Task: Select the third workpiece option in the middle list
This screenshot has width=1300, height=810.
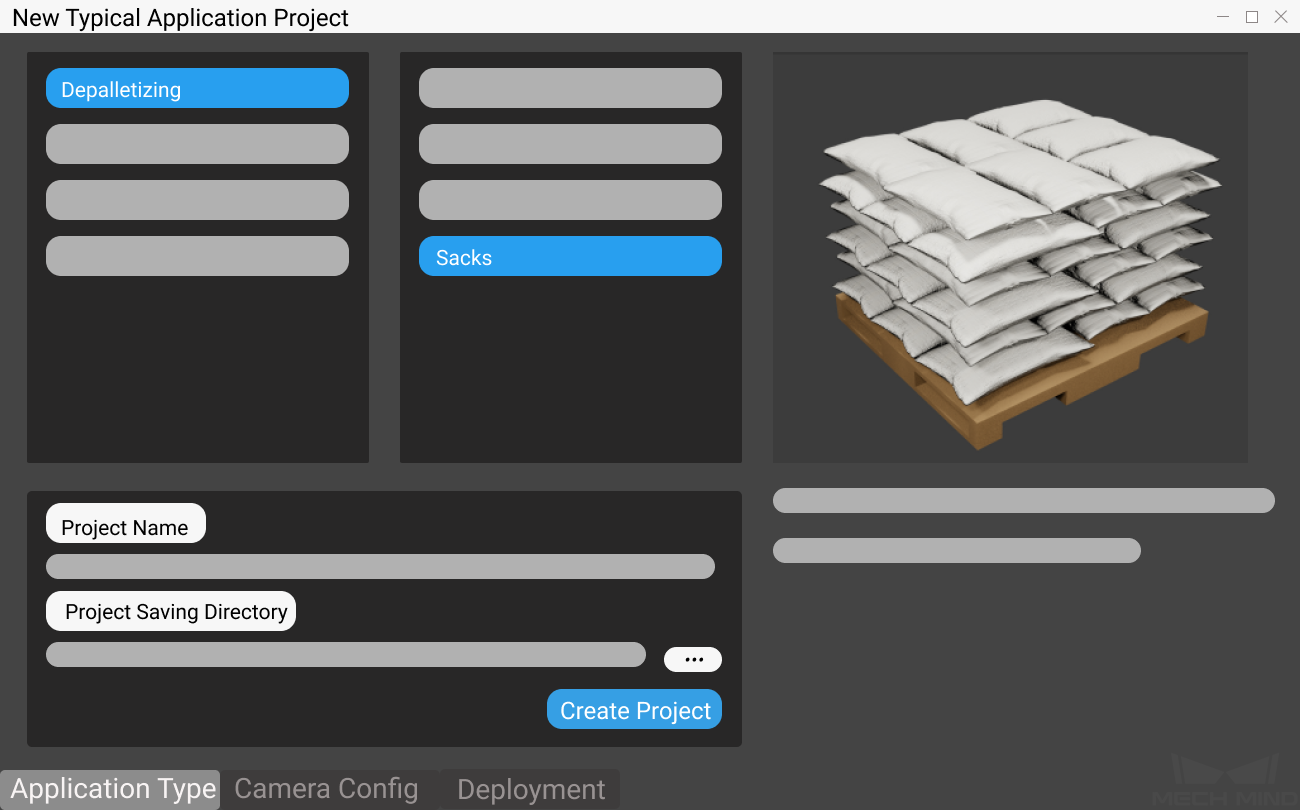Action: click(570, 200)
